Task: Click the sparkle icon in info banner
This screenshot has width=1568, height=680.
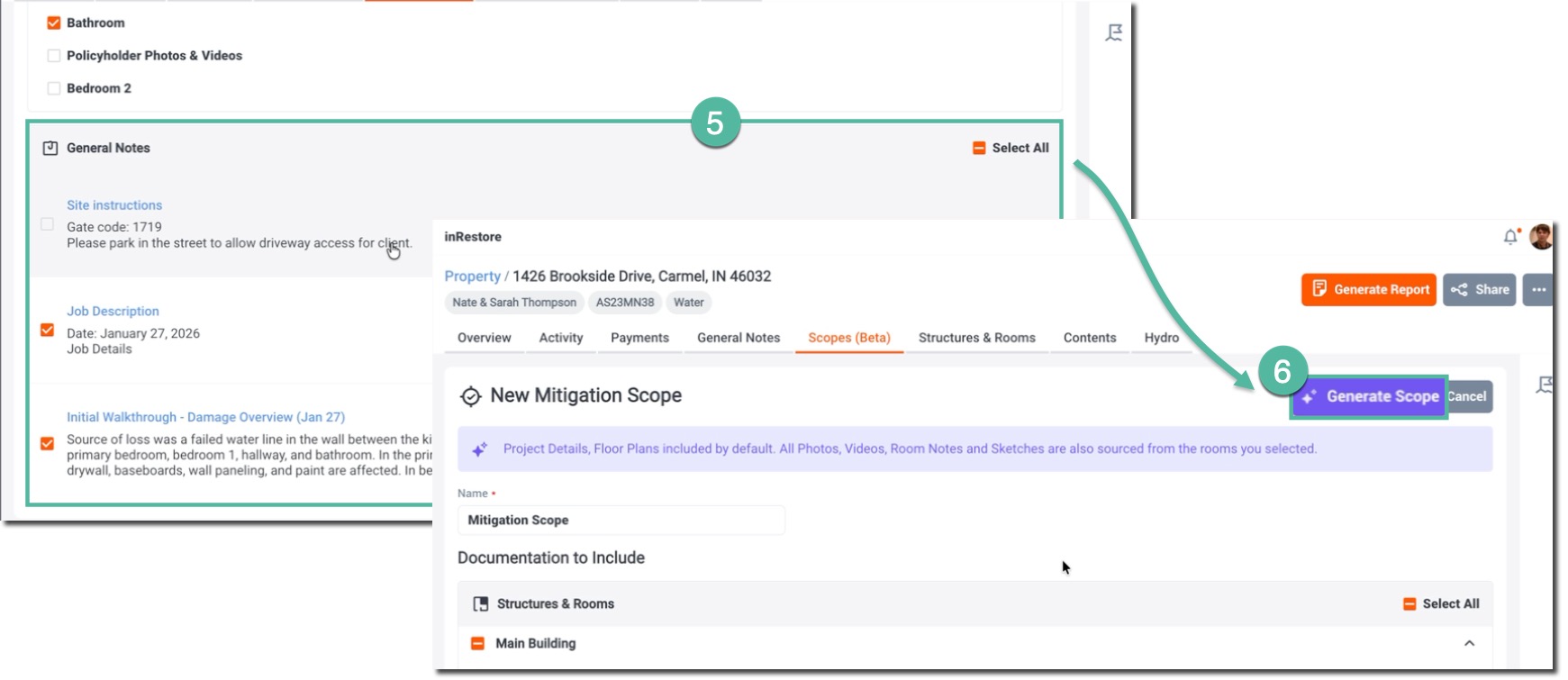Action: pyautogui.click(x=480, y=449)
